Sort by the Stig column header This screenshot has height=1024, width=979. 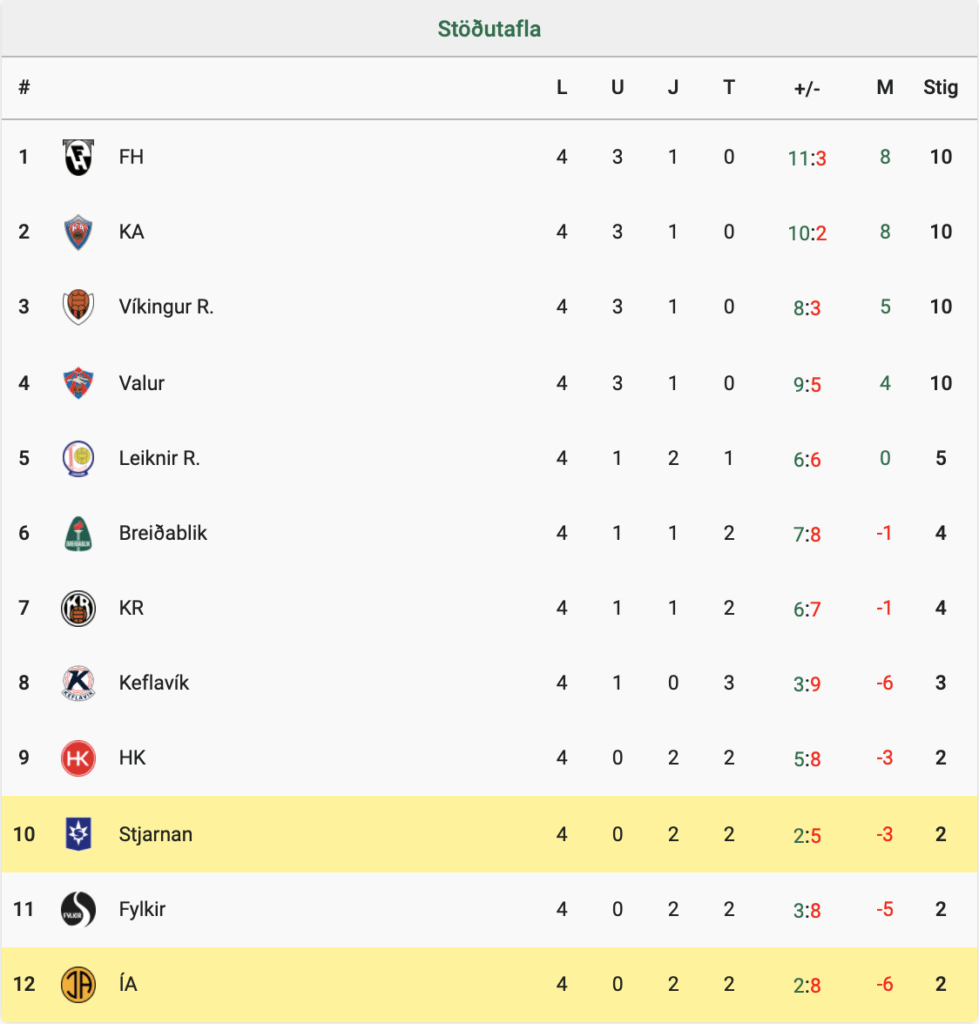tap(940, 87)
